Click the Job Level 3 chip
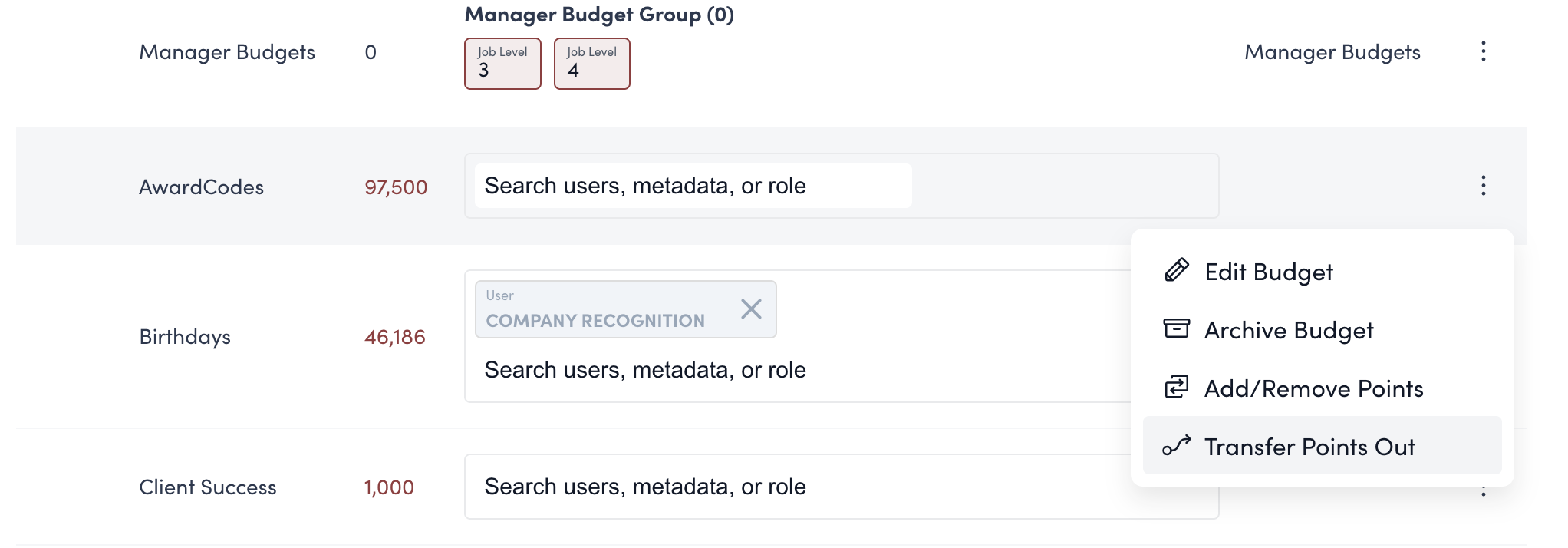 [x=502, y=64]
